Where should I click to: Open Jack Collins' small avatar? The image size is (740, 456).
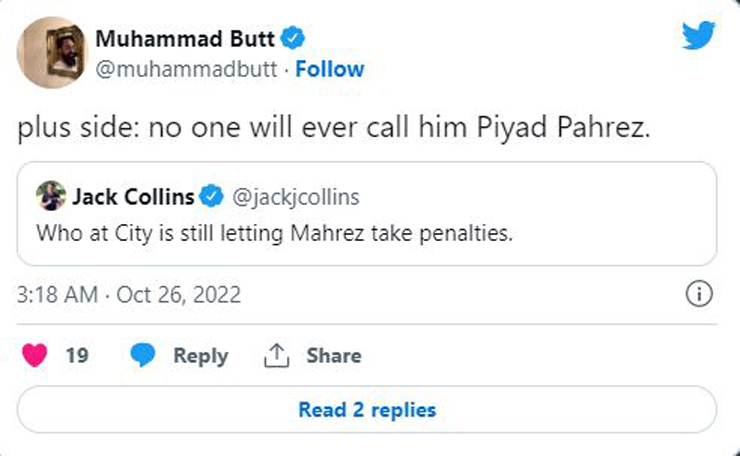point(51,196)
